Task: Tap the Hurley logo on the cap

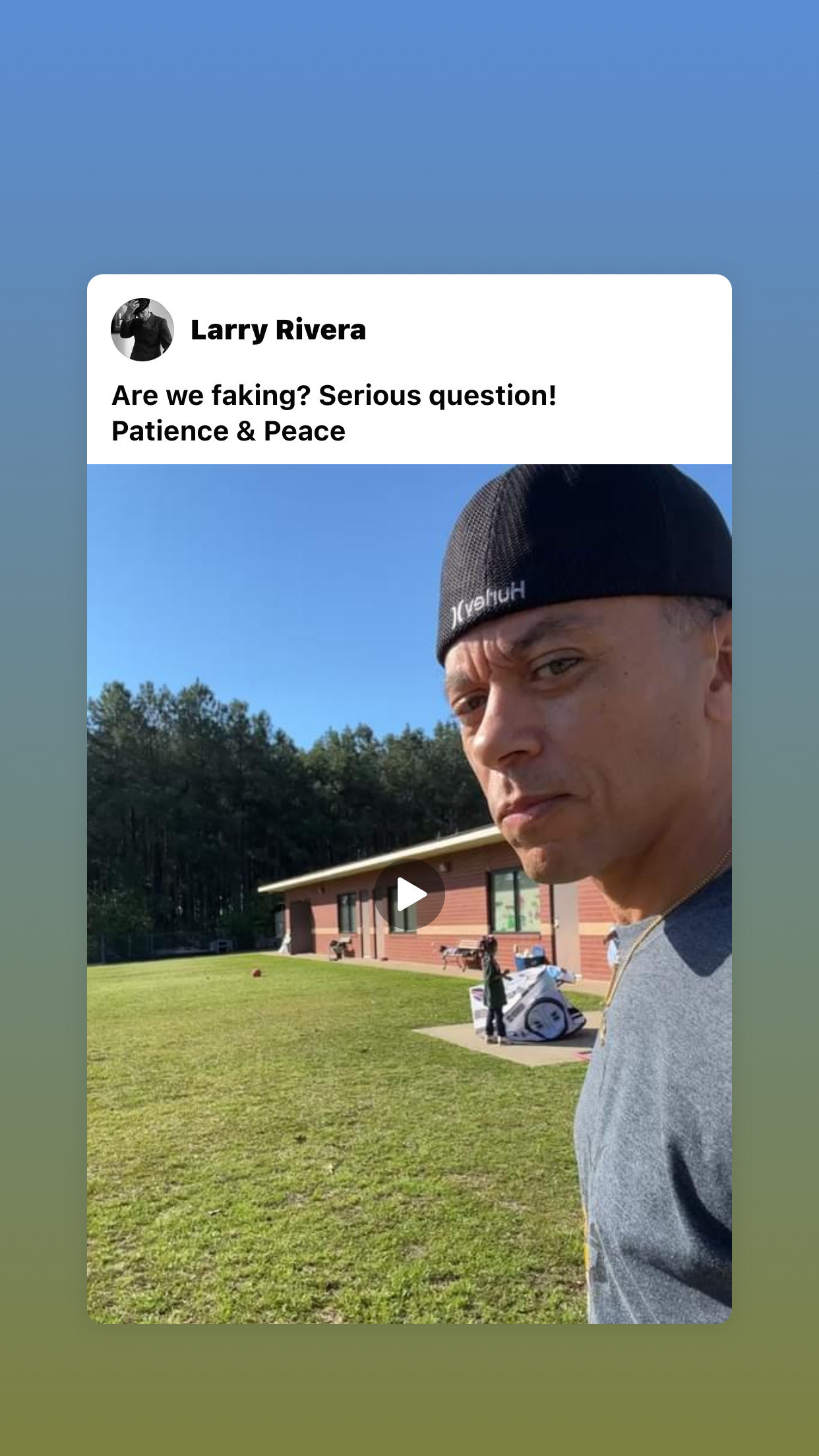Action: click(x=488, y=601)
